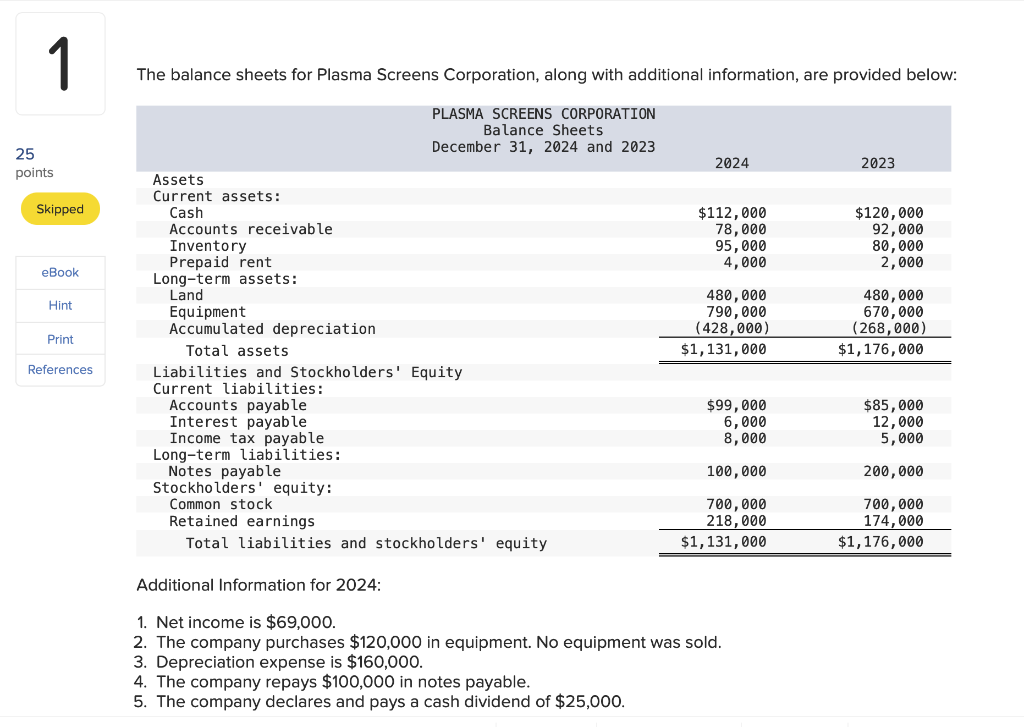Open the eBook resource link
The height and width of the screenshot is (727, 1024).
[x=60, y=271]
